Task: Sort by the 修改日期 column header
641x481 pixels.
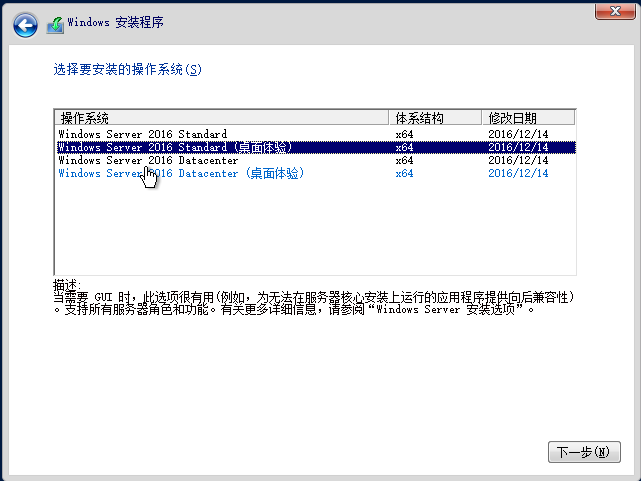Action: [x=528, y=117]
